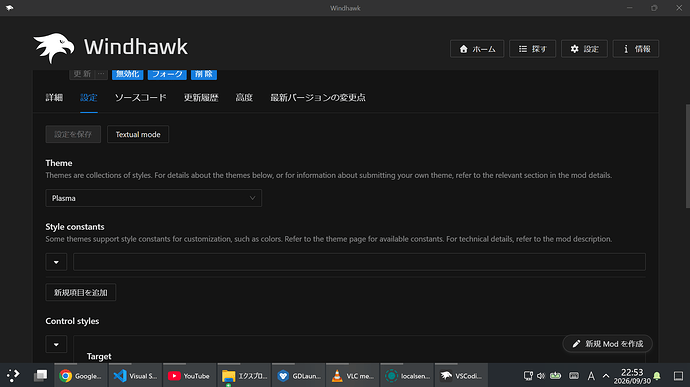Open the 更新履歴 tab
This screenshot has width=690, height=387.
pos(201,98)
